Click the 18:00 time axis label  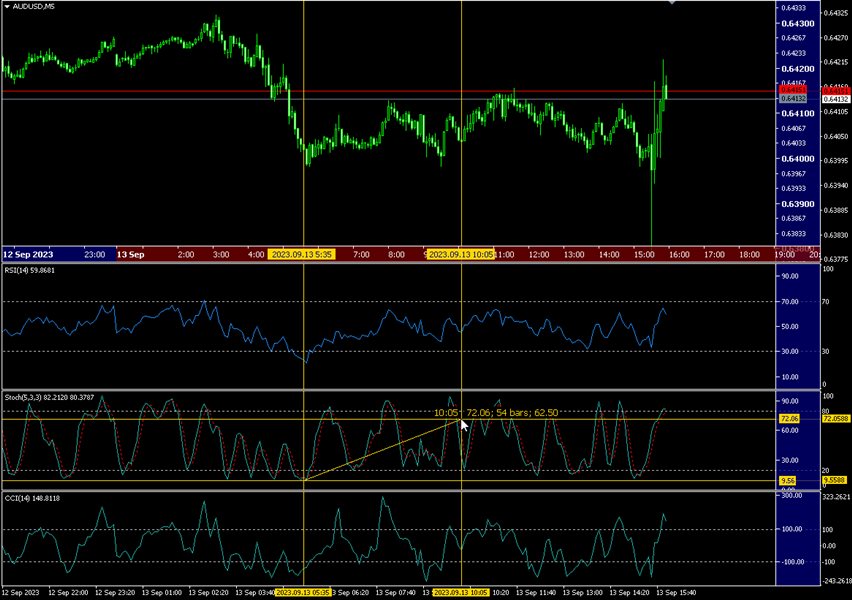[x=749, y=254]
